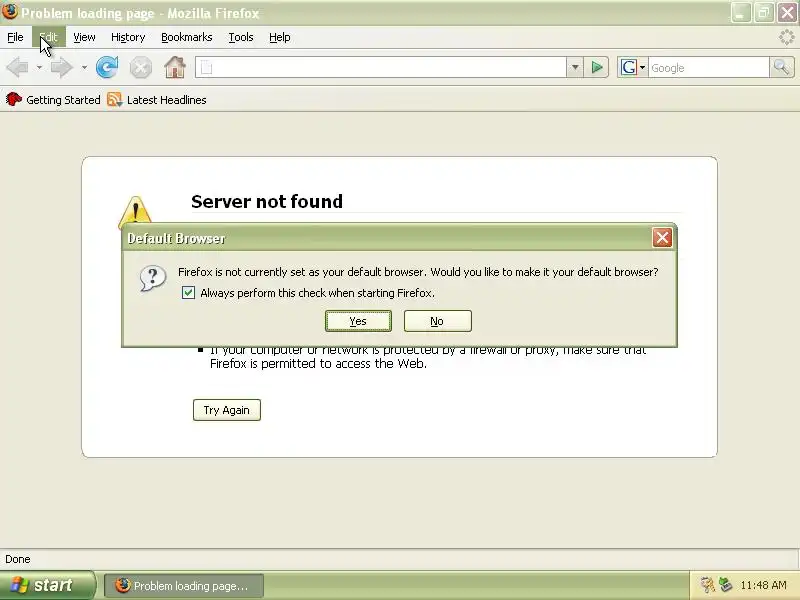The height and width of the screenshot is (600, 800).
Task: Click the first system tray icon
Action: (707, 585)
